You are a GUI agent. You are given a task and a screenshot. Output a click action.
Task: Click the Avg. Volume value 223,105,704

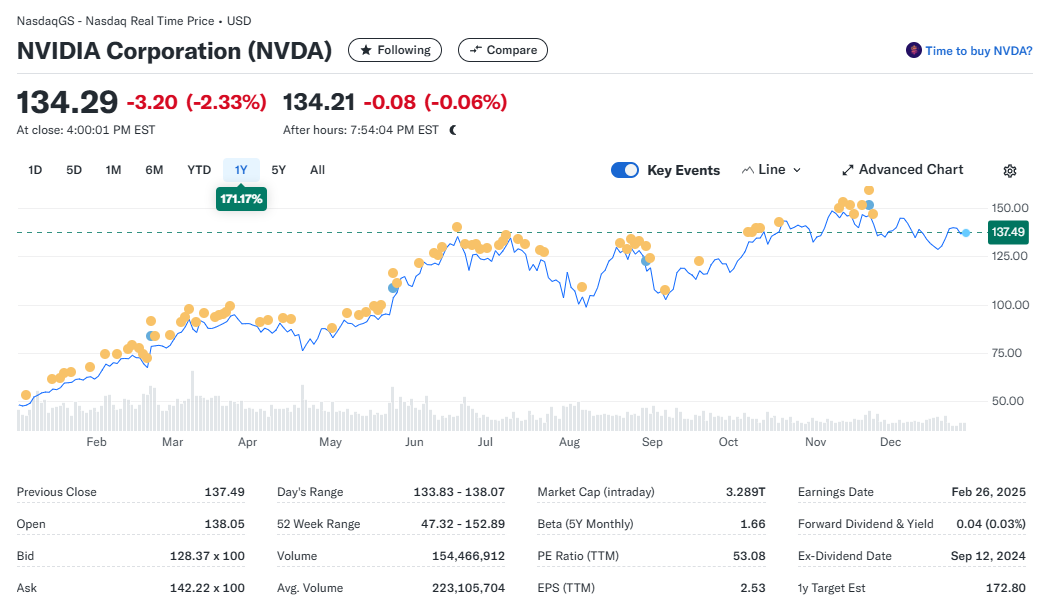(469, 588)
